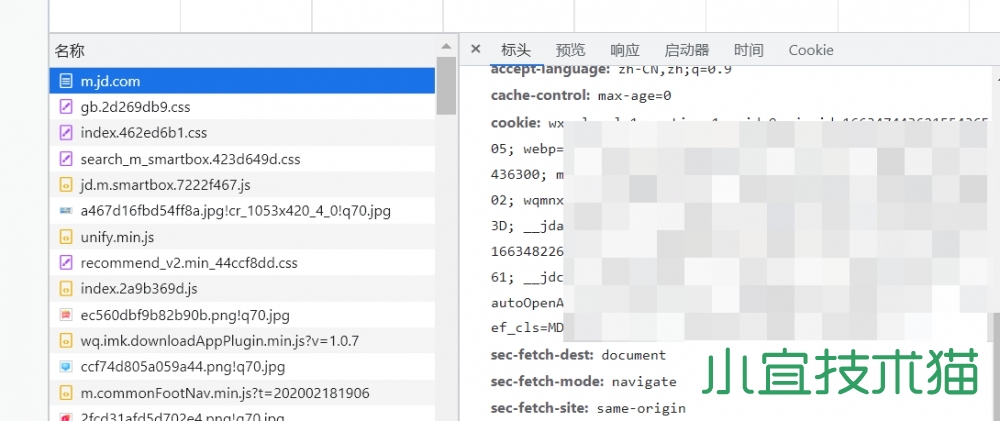The height and width of the screenshot is (421, 1000).
Task: Select the recommend_v2.min_44ccf8dd.css request
Action: point(242,263)
